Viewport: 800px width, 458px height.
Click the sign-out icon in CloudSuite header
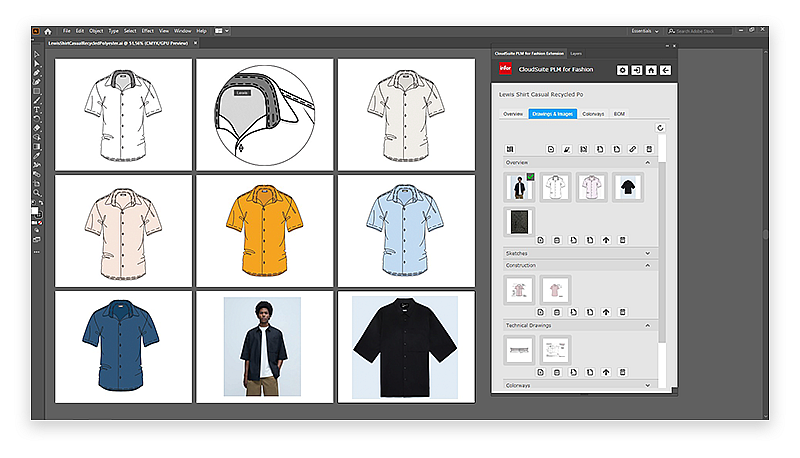(x=637, y=70)
